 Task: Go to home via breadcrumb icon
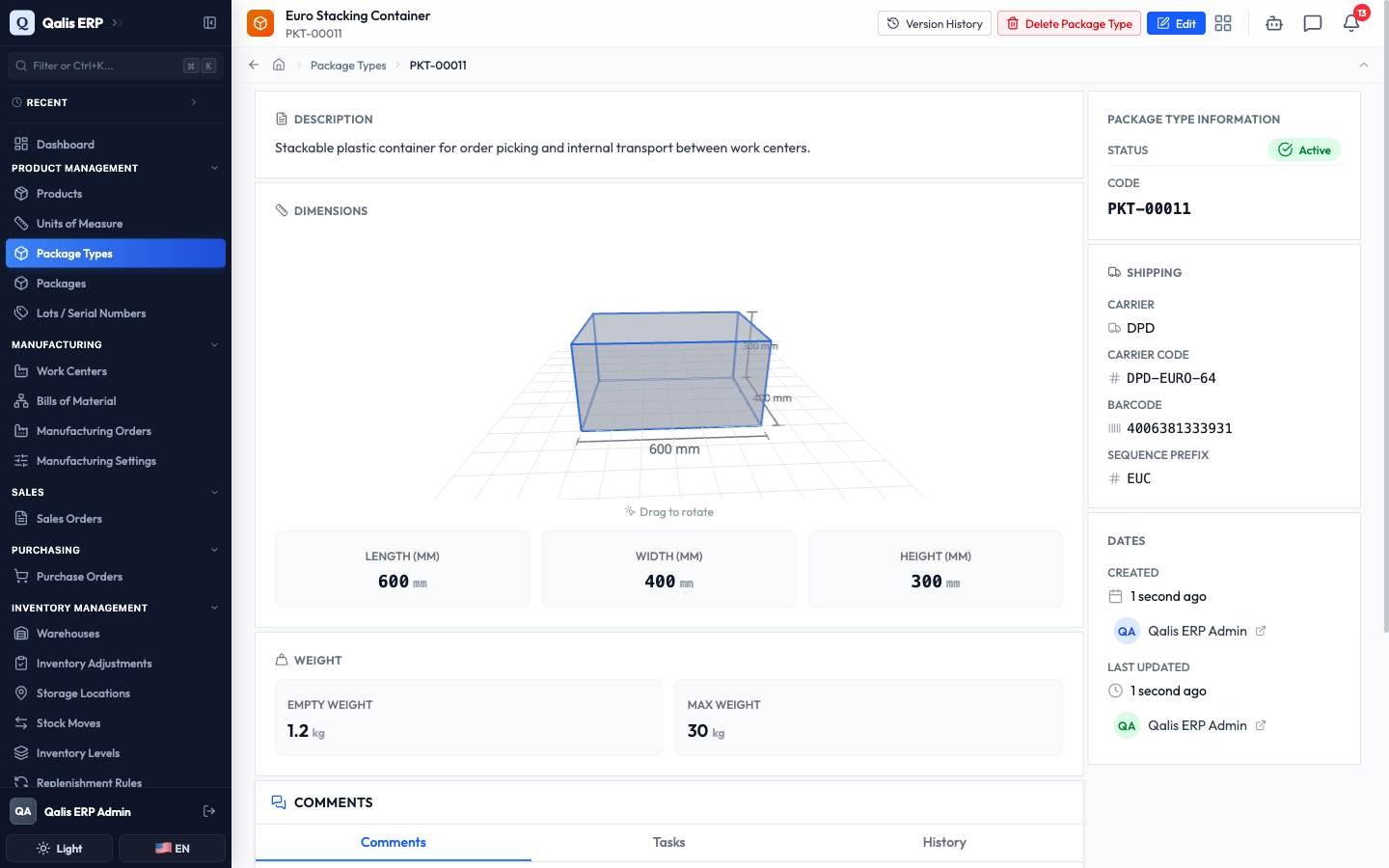coord(279,65)
